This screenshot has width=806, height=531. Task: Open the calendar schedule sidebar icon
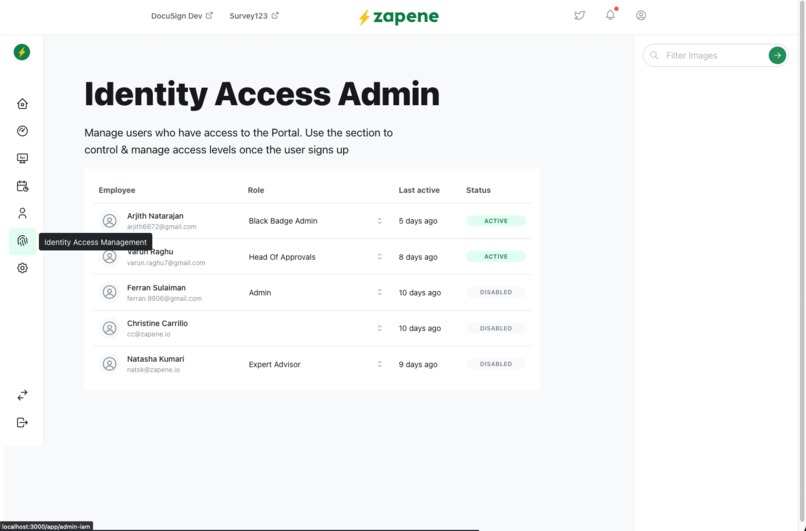point(22,186)
